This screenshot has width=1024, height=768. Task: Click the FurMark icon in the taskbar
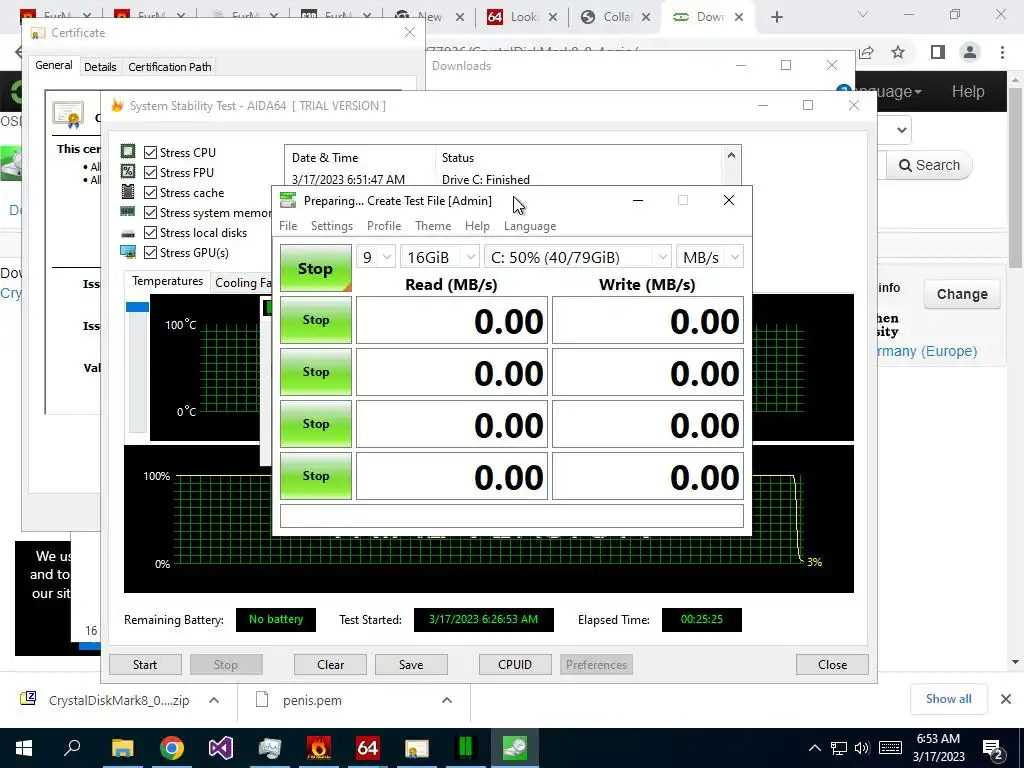pos(319,748)
